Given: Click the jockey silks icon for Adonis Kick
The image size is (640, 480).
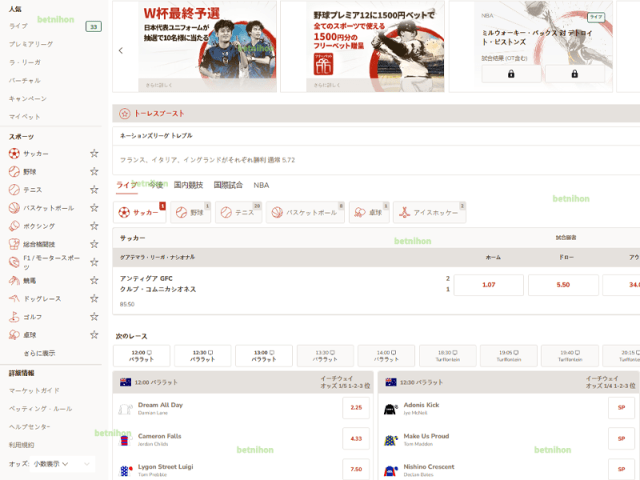Looking at the screenshot, I should point(391,409).
